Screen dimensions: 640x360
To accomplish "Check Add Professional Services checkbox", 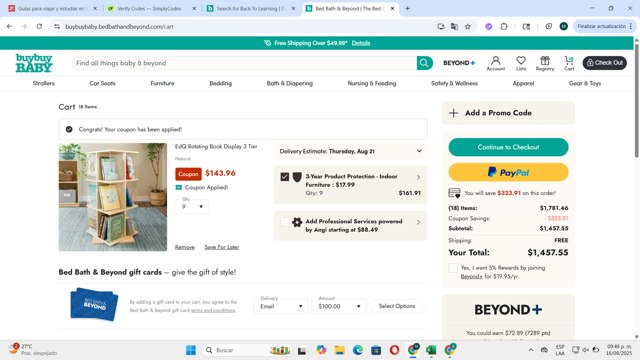I will [x=285, y=222].
